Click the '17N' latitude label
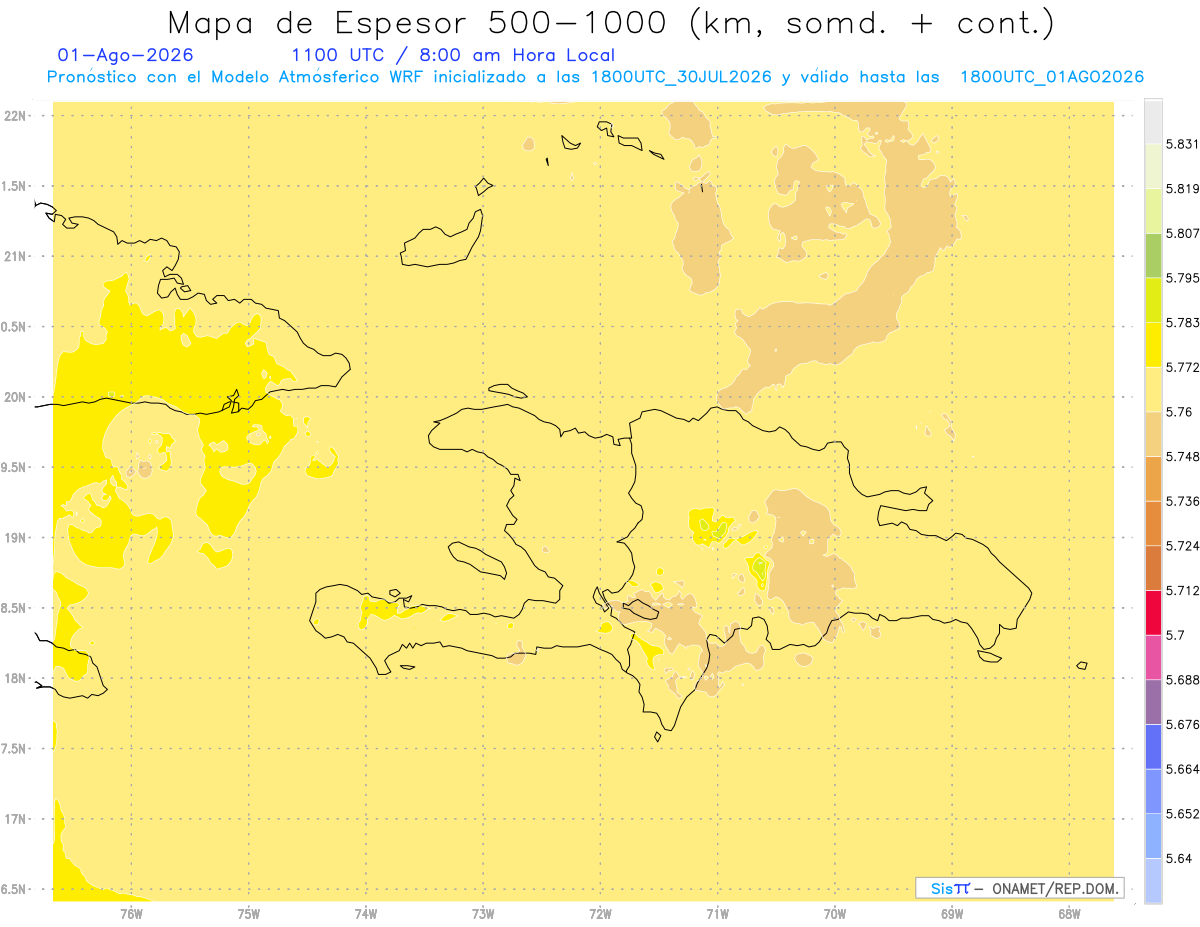1200x927 pixels. pyautogui.click(x=15, y=819)
